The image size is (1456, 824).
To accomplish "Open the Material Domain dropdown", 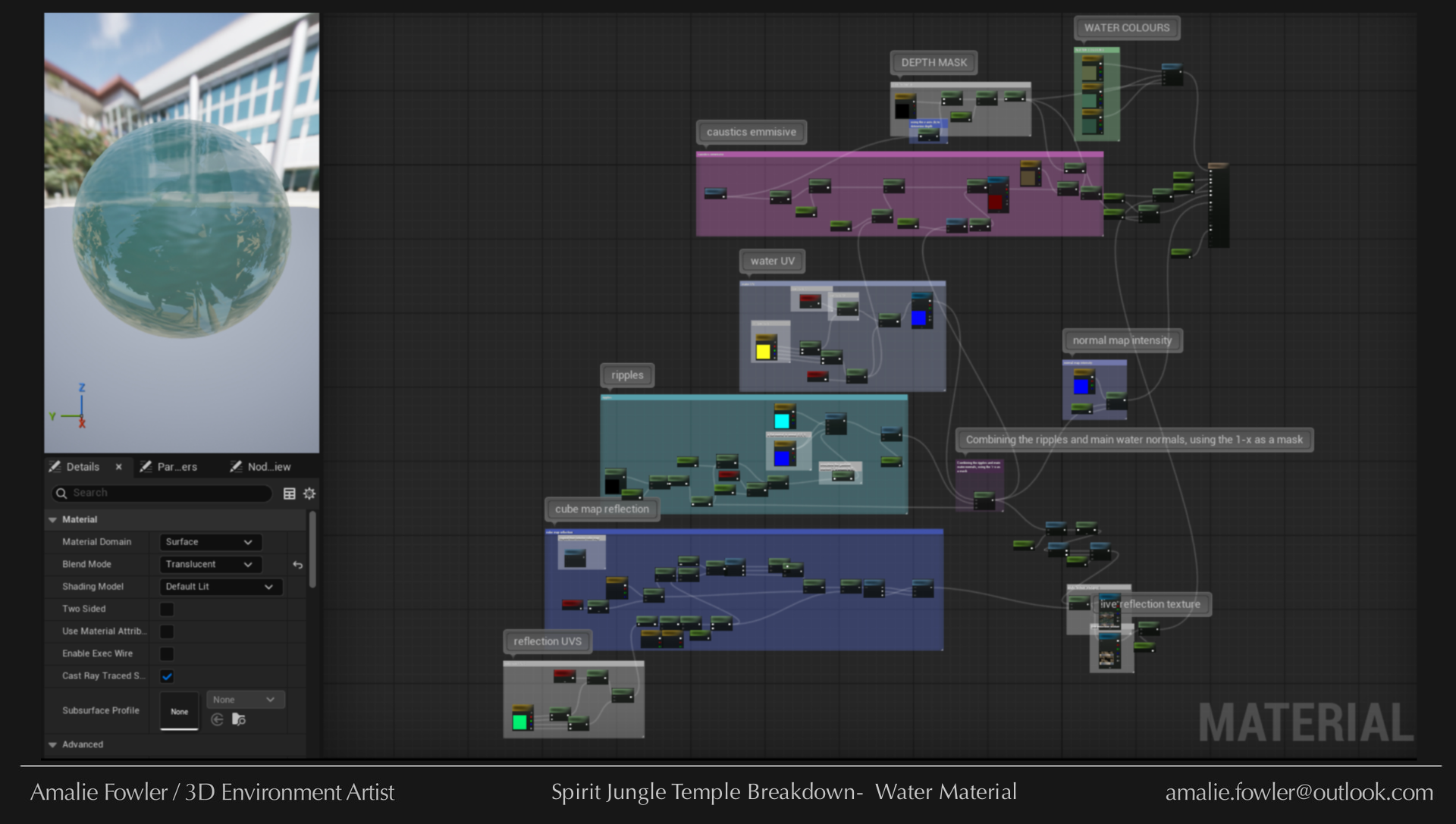I will point(211,542).
